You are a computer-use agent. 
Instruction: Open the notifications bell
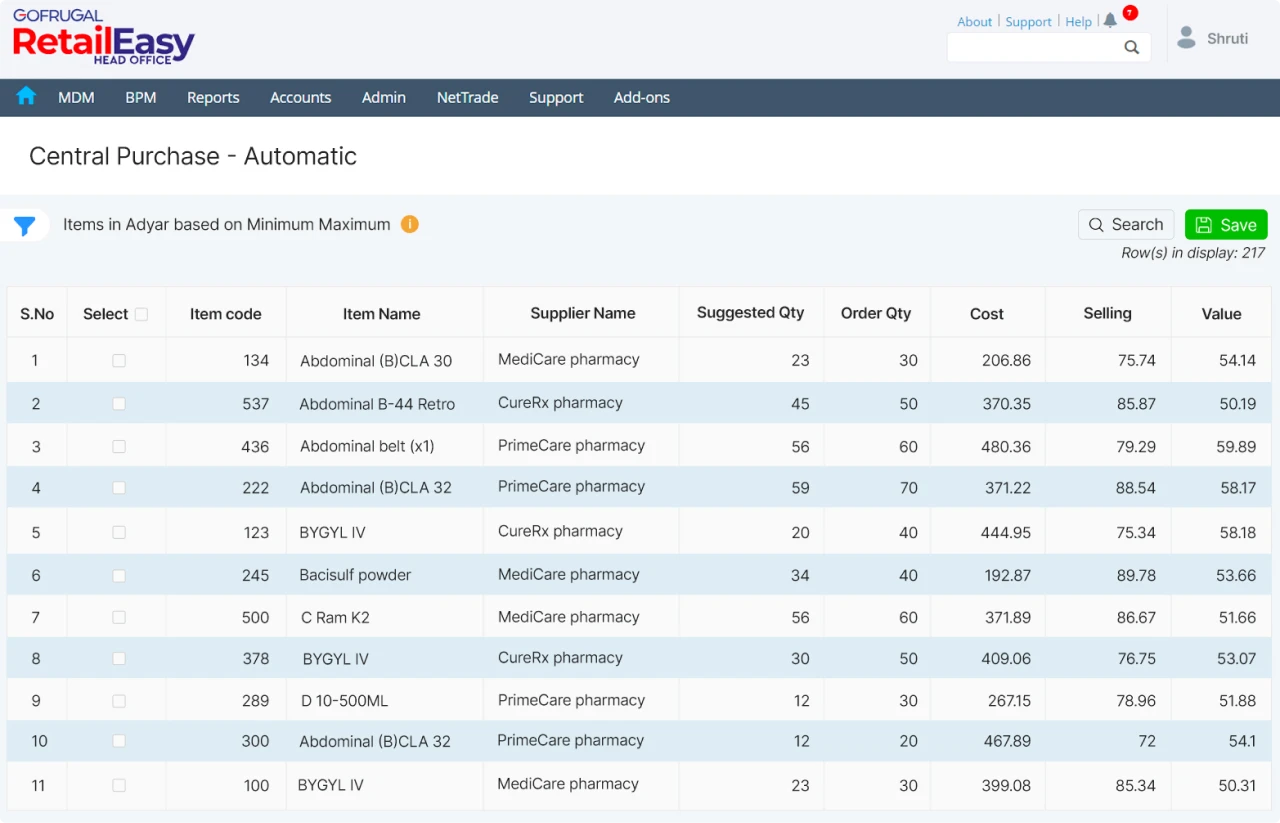[1110, 19]
